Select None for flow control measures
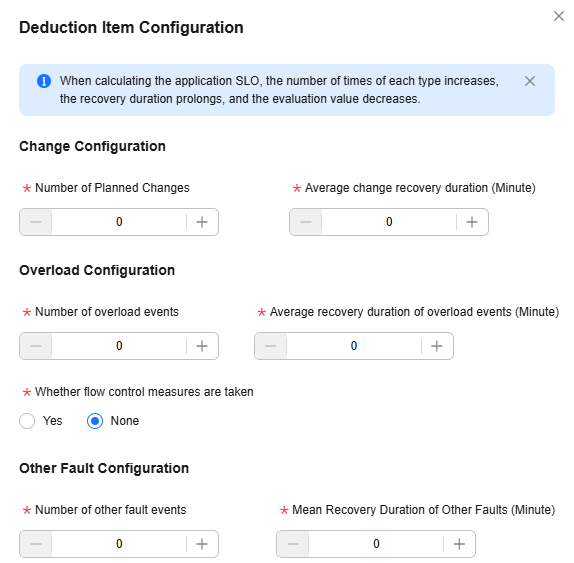 (95, 421)
